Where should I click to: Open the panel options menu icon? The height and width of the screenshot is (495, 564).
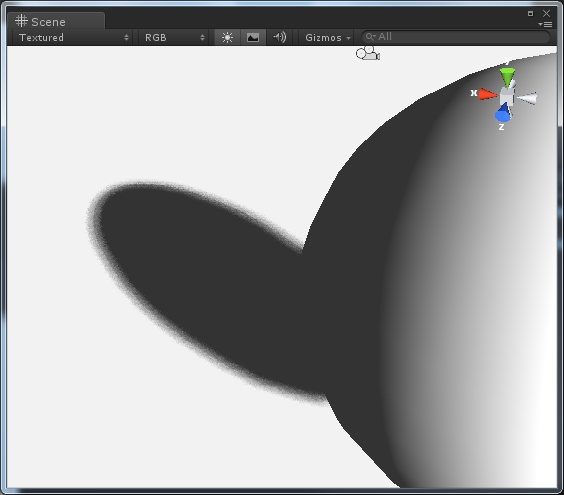[x=545, y=24]
